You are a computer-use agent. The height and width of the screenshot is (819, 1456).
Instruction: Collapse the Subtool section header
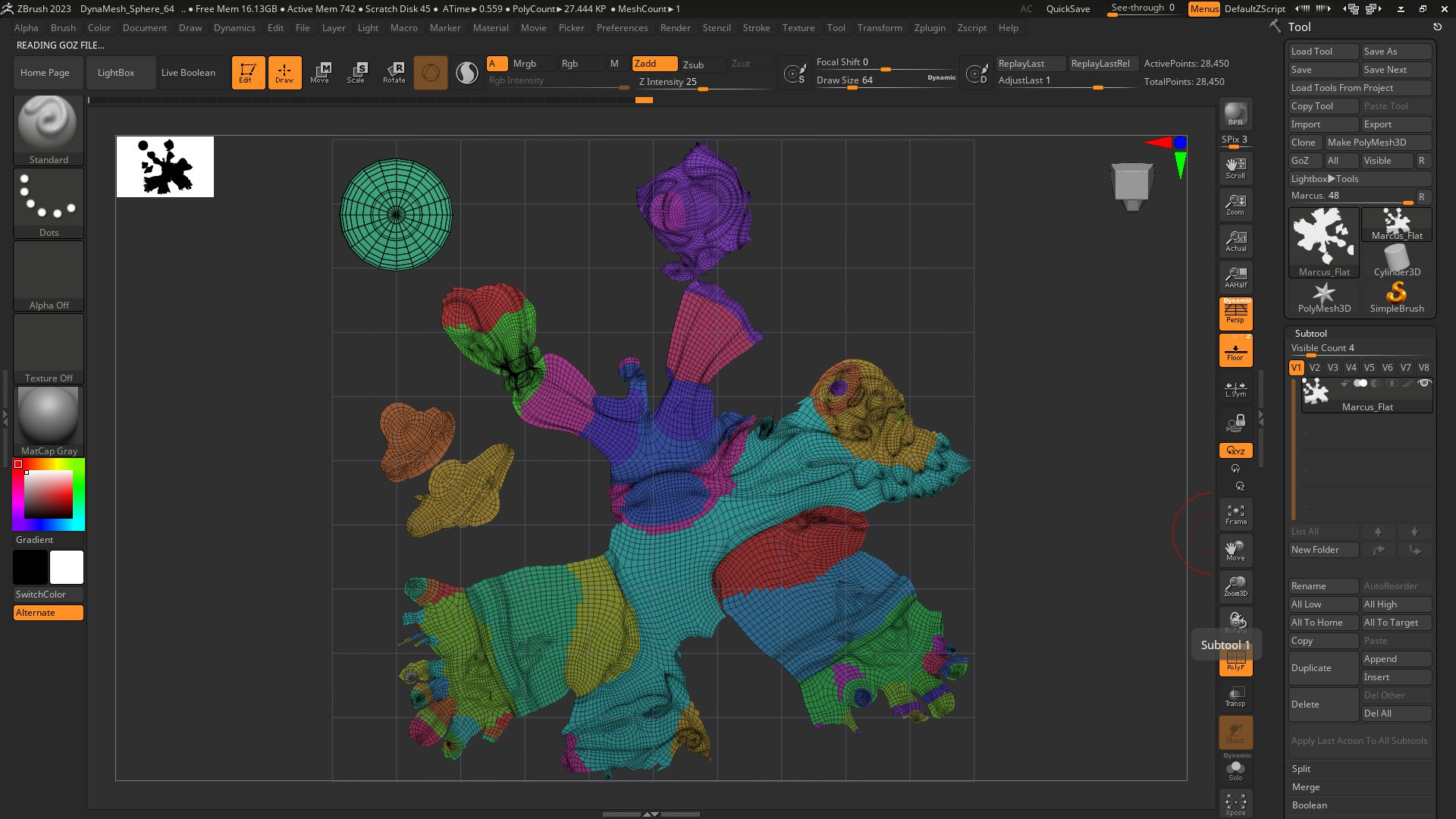[1310, 334]
